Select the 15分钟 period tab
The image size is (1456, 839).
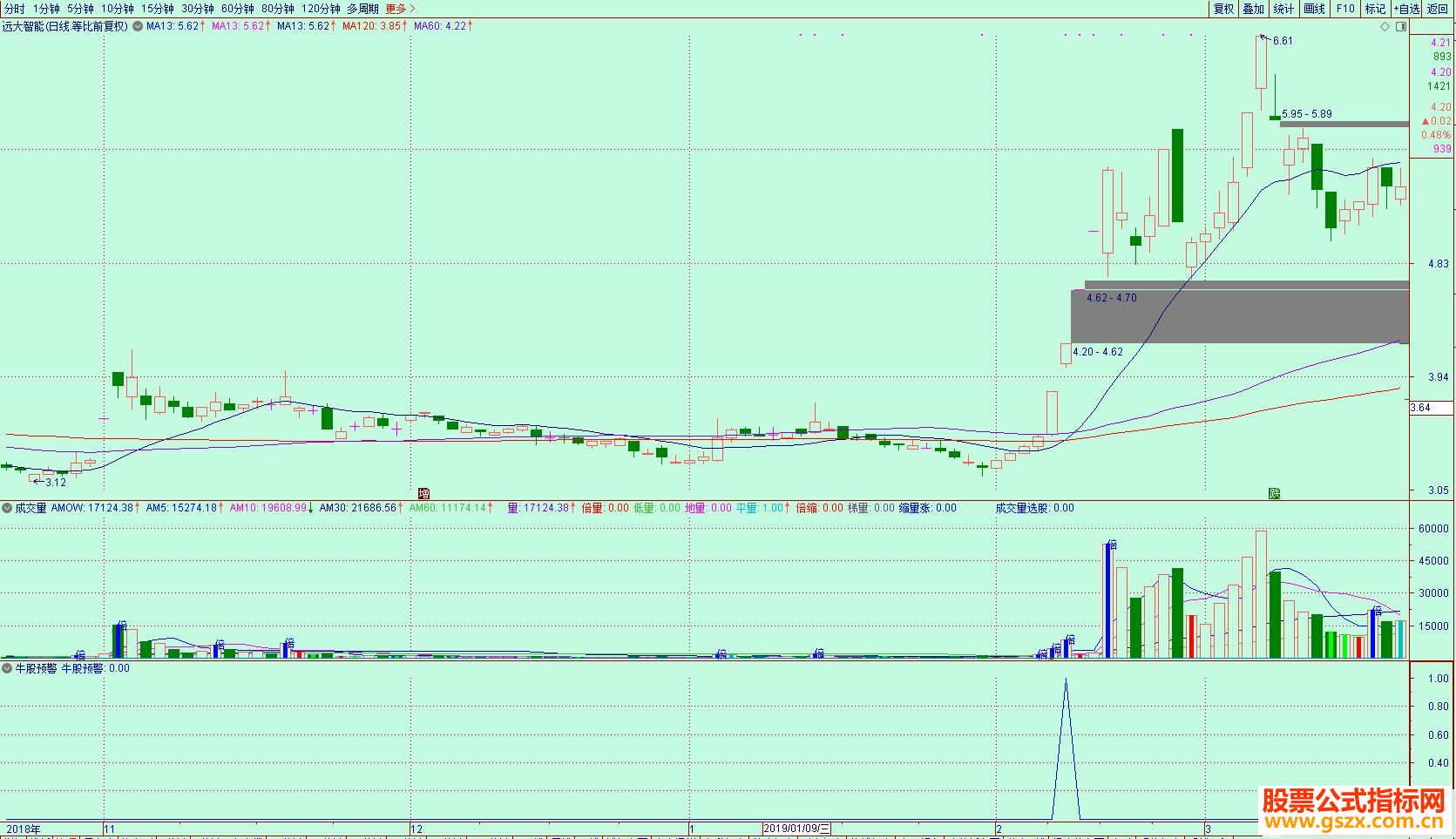pos(158,9)
